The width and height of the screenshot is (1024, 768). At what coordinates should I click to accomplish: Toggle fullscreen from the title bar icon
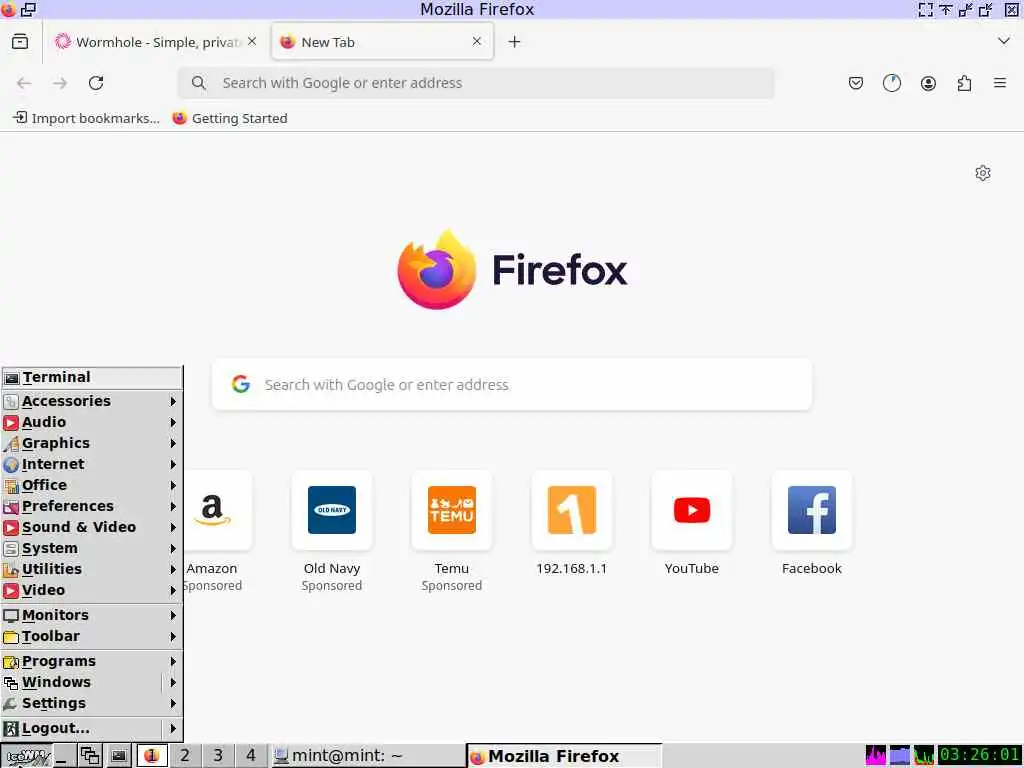click(926, 9)
